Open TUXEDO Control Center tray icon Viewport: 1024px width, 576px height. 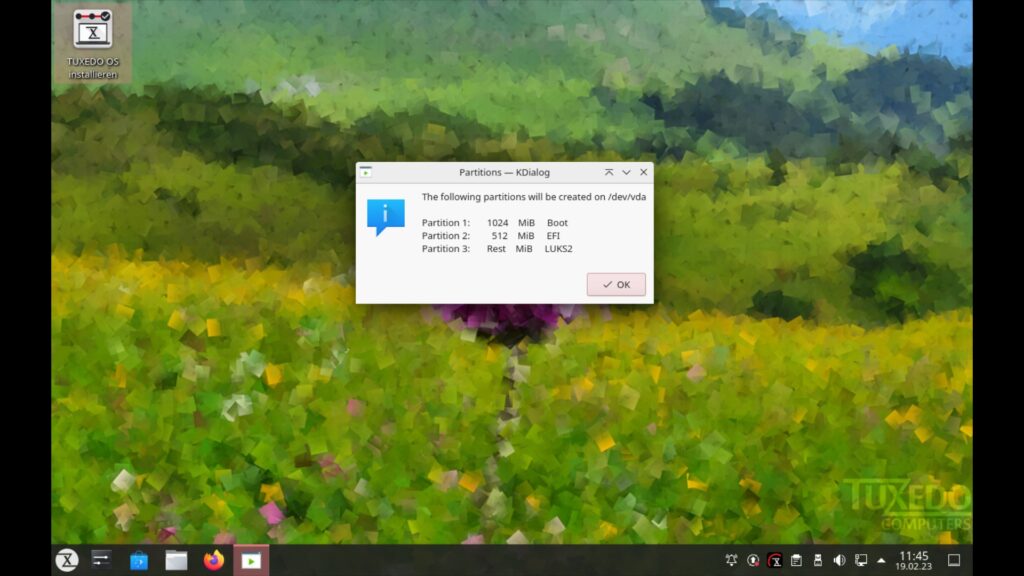775,560
